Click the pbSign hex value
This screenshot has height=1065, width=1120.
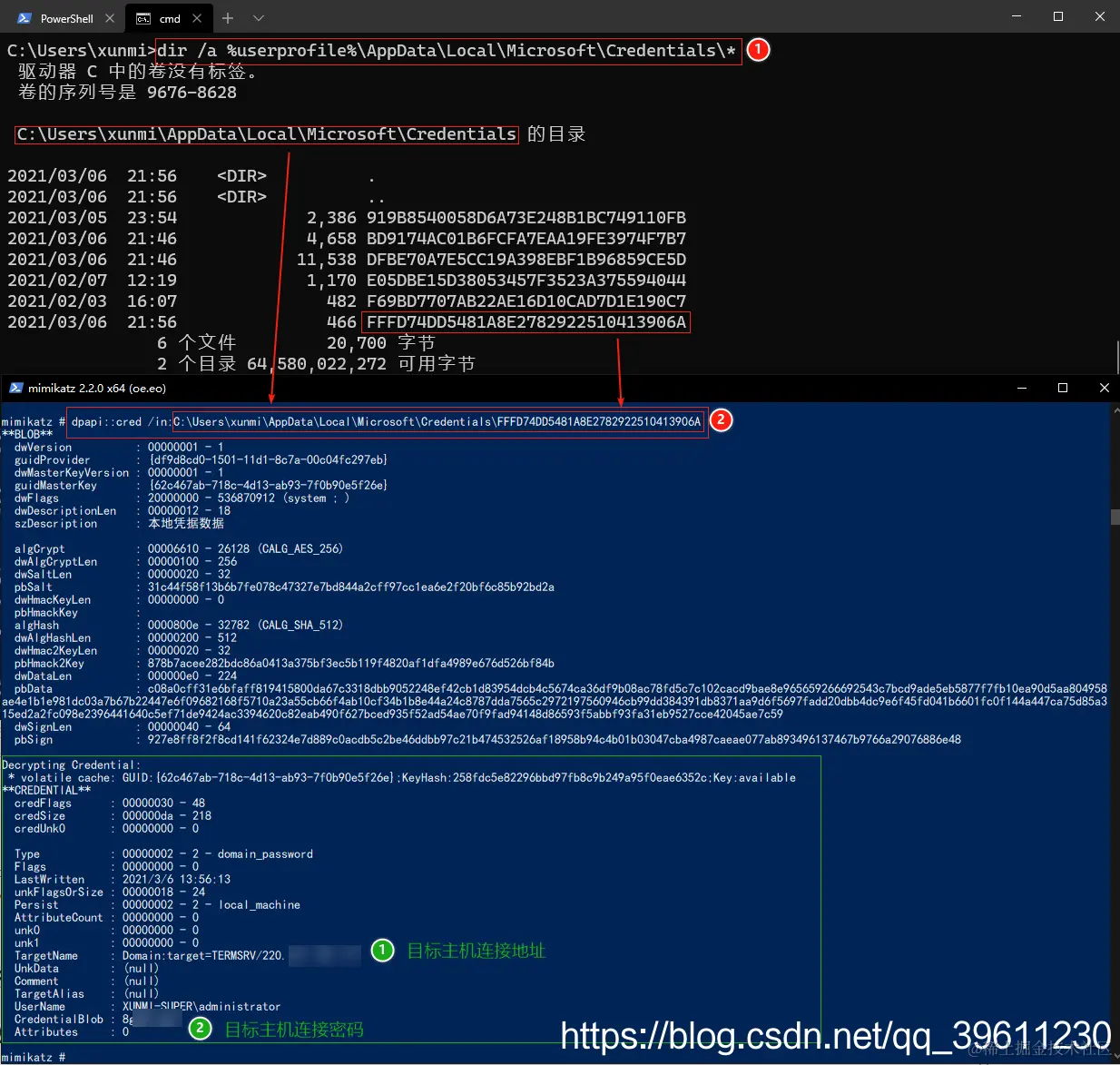point(555,740)
